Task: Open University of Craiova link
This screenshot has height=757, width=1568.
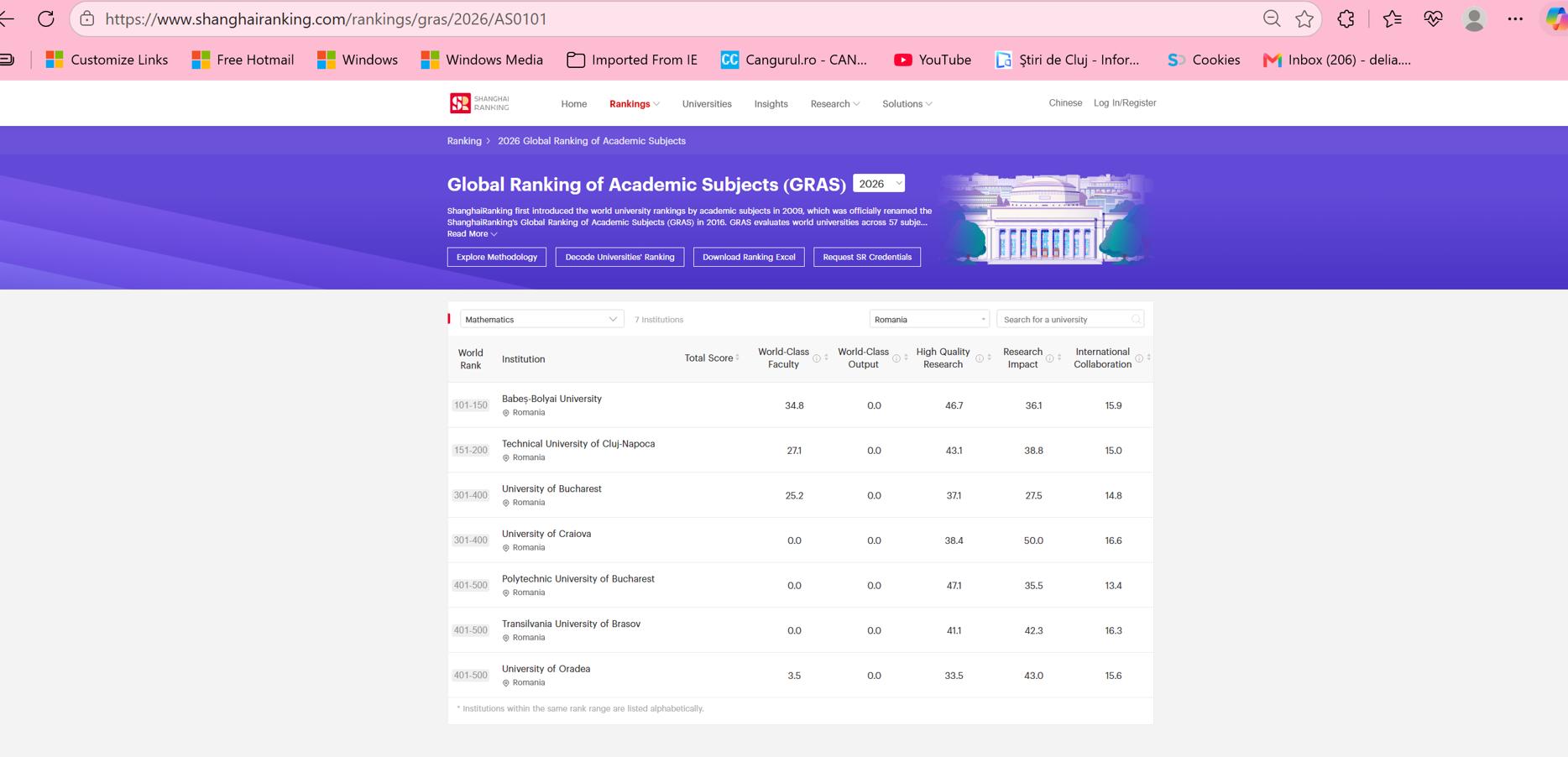Action: [x=546, y=534]
